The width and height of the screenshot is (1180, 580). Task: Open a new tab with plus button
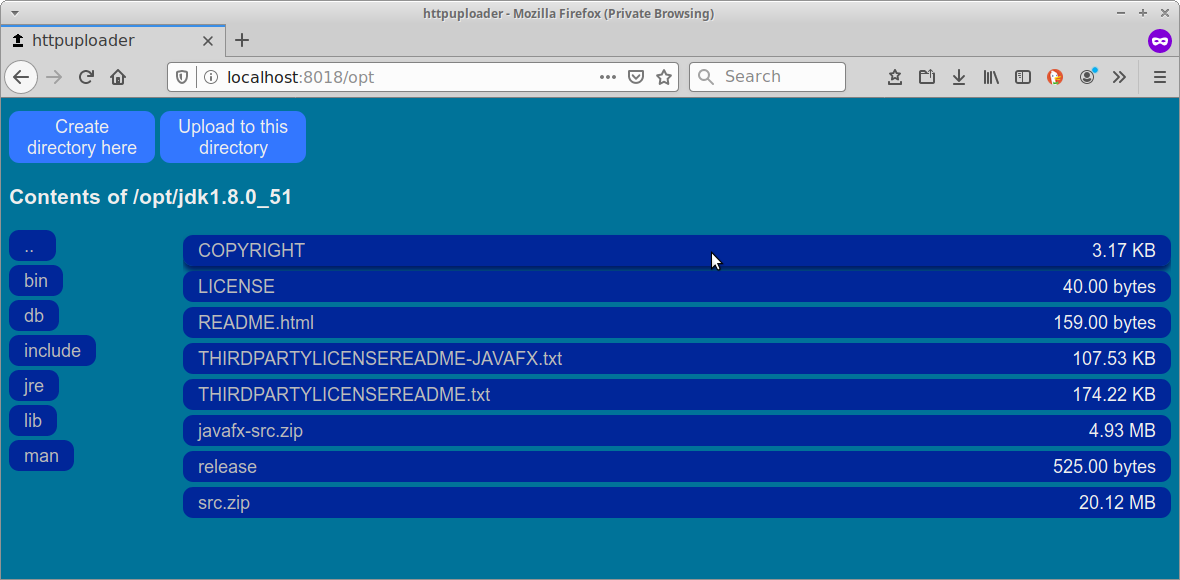tap(242, 41)
